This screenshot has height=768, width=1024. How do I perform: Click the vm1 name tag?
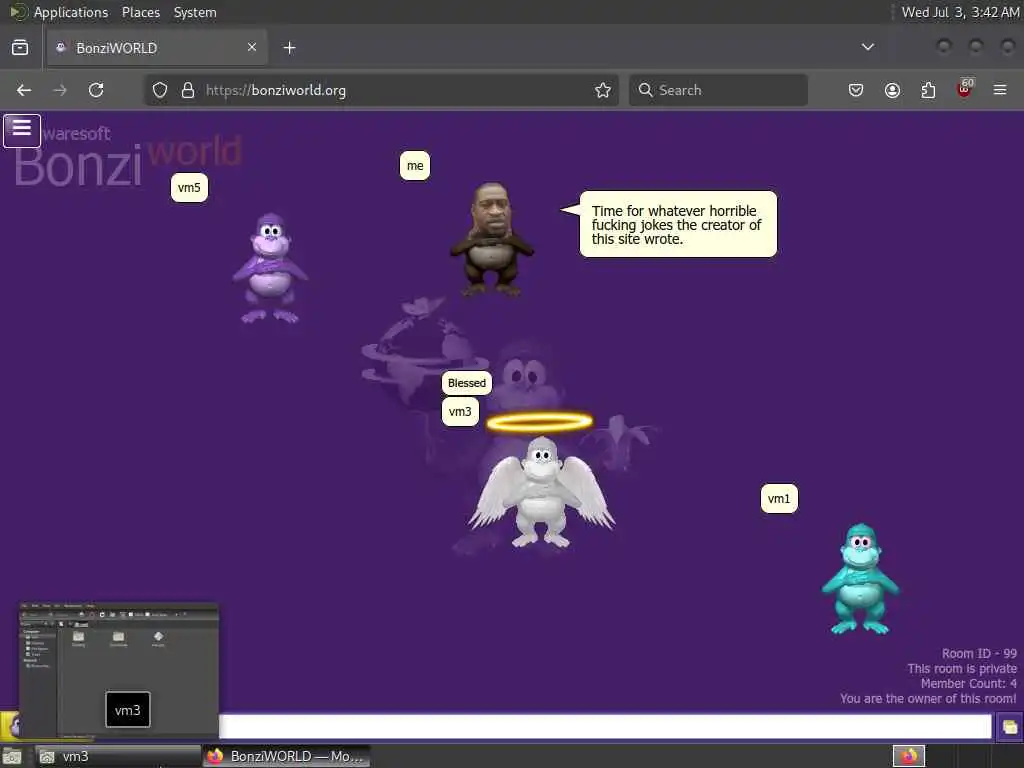click(x=779, y=499)
